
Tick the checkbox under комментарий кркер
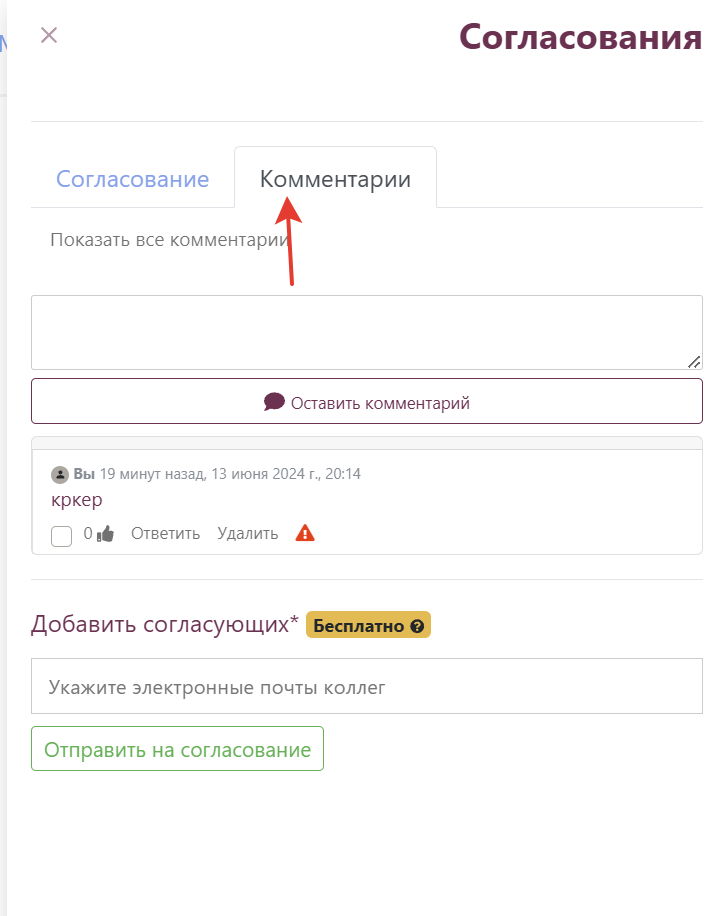61,536
